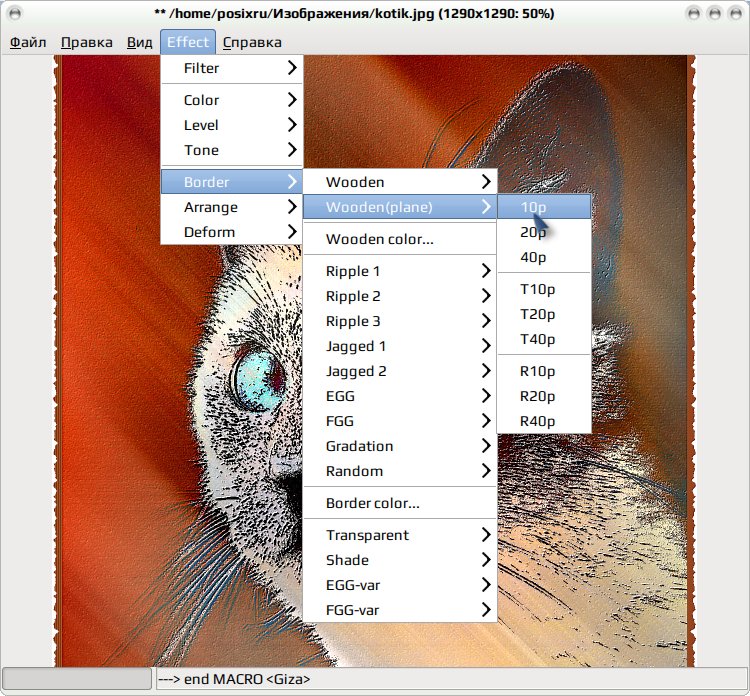Expand the Arrange submenu
This screenshot has height=696, width=750.
[x=232, y=207]
